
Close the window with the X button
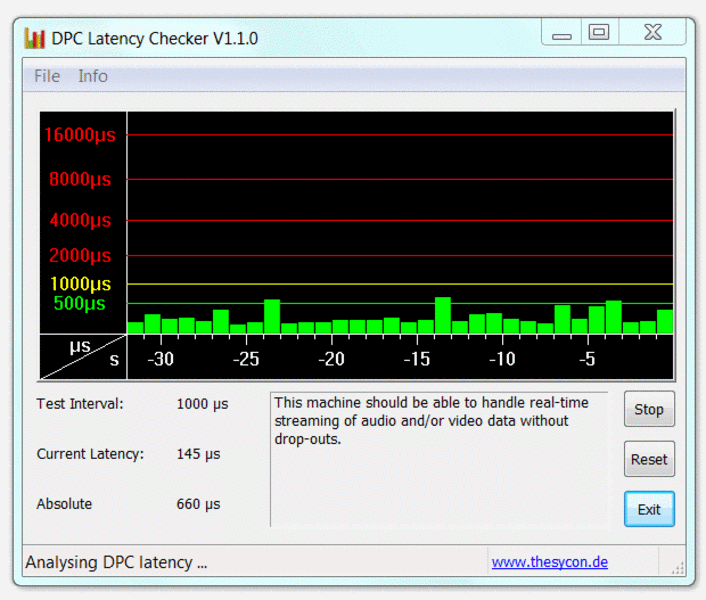tap(652, 33)
